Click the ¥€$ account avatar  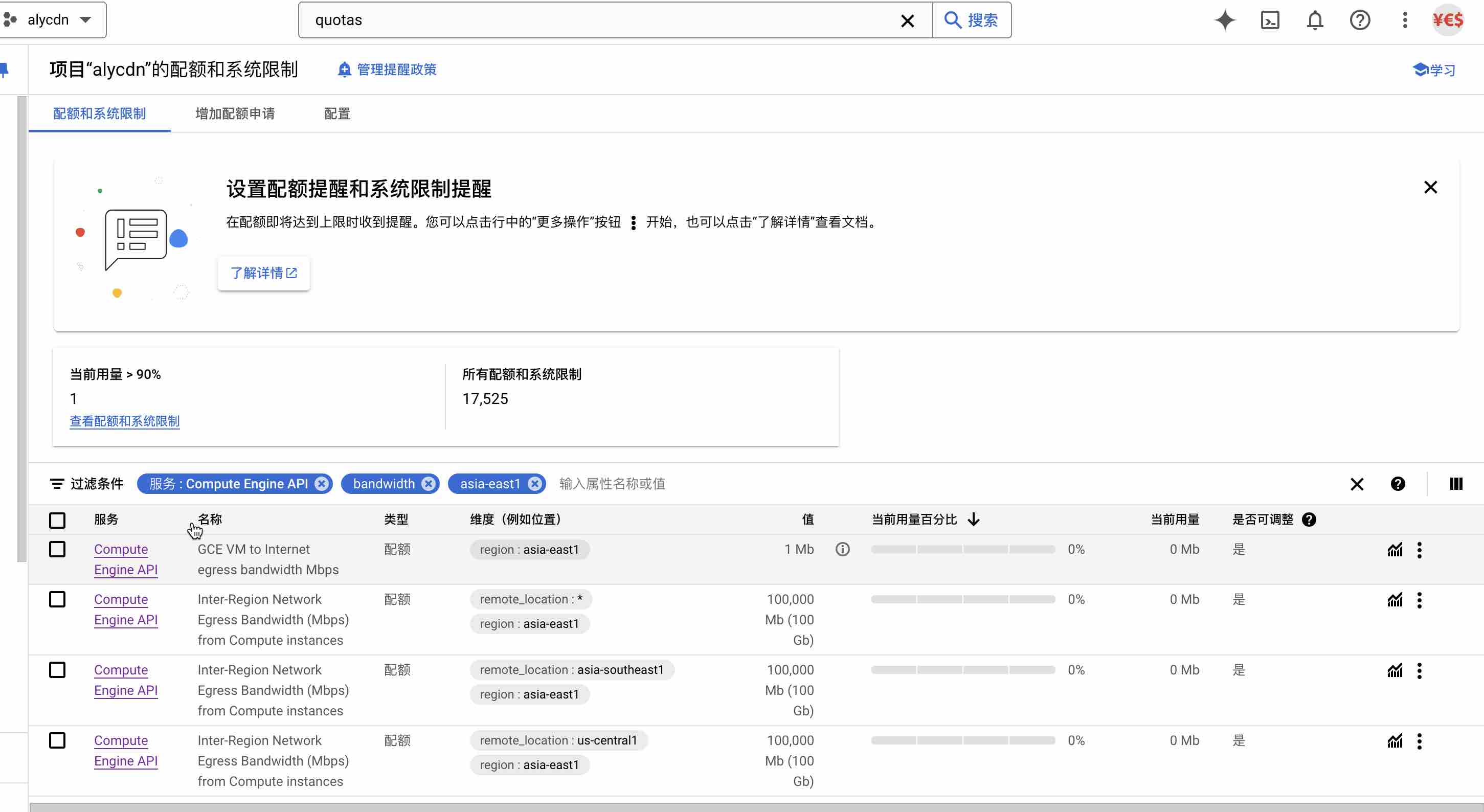tap(1448, 20)
